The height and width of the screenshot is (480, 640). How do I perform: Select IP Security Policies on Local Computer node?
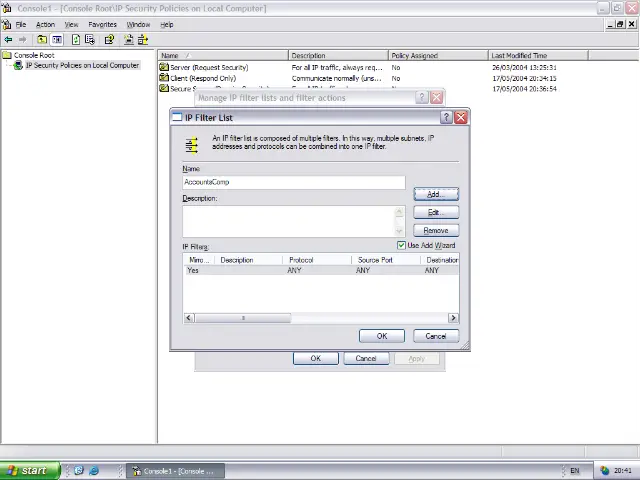point(82,65)
